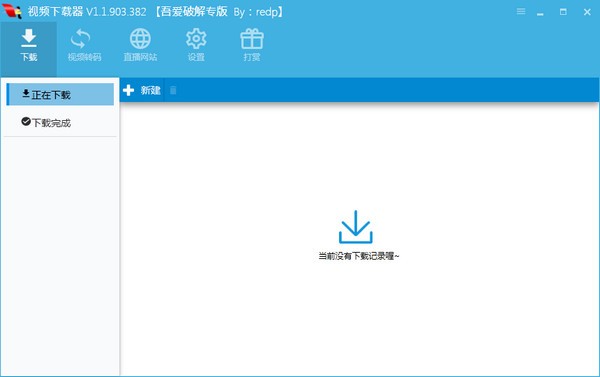This screenshot has width=600, height=377.
Task: Open the 下载 download tab
Action: [29, 48]
